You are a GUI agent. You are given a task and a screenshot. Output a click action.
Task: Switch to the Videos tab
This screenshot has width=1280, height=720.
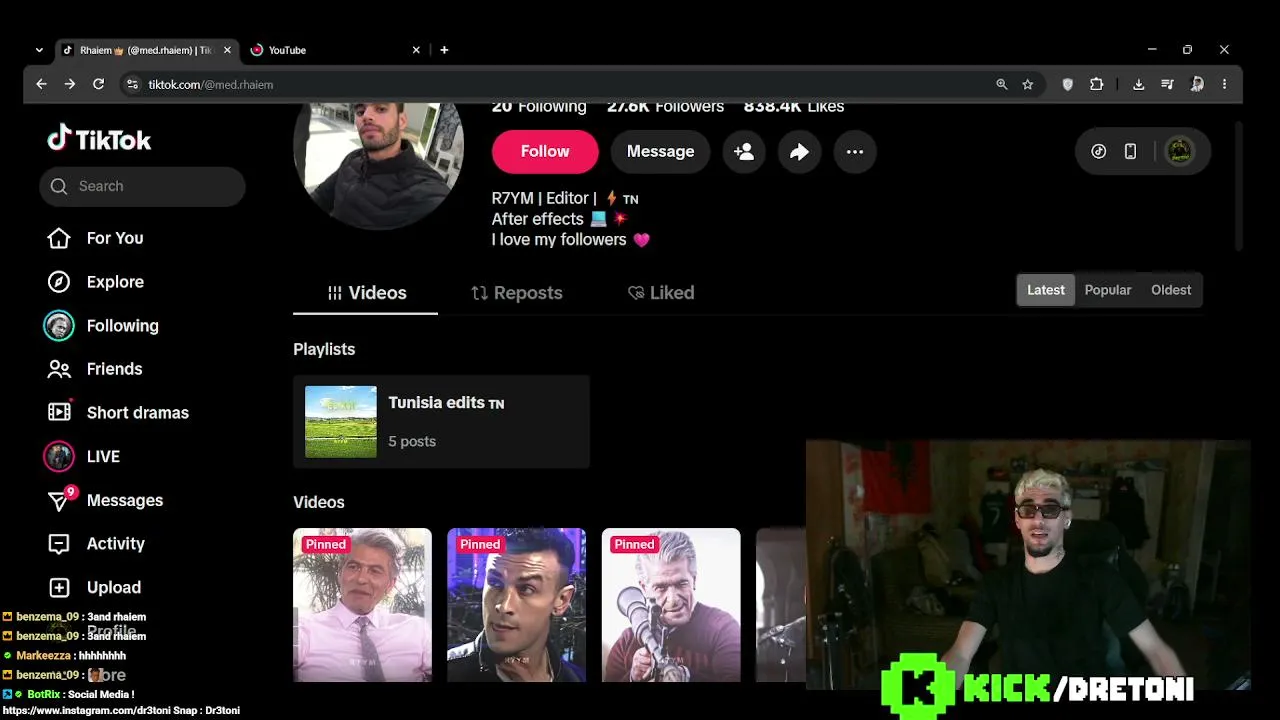pos(366,293)
